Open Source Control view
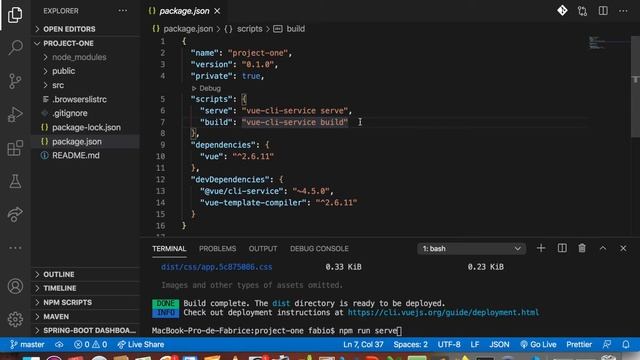640x360 pixels. click(15, 81)
